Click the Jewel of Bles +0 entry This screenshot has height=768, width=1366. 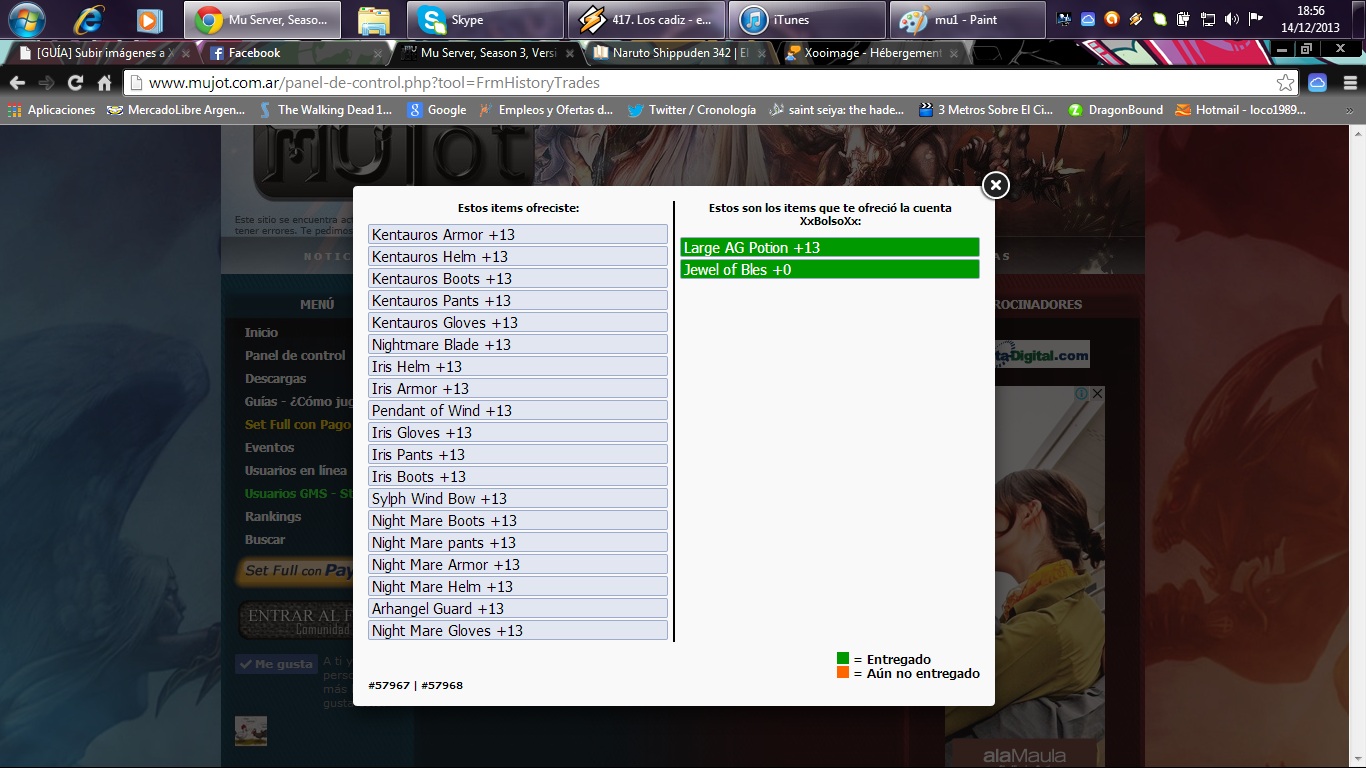click(829, 270)
